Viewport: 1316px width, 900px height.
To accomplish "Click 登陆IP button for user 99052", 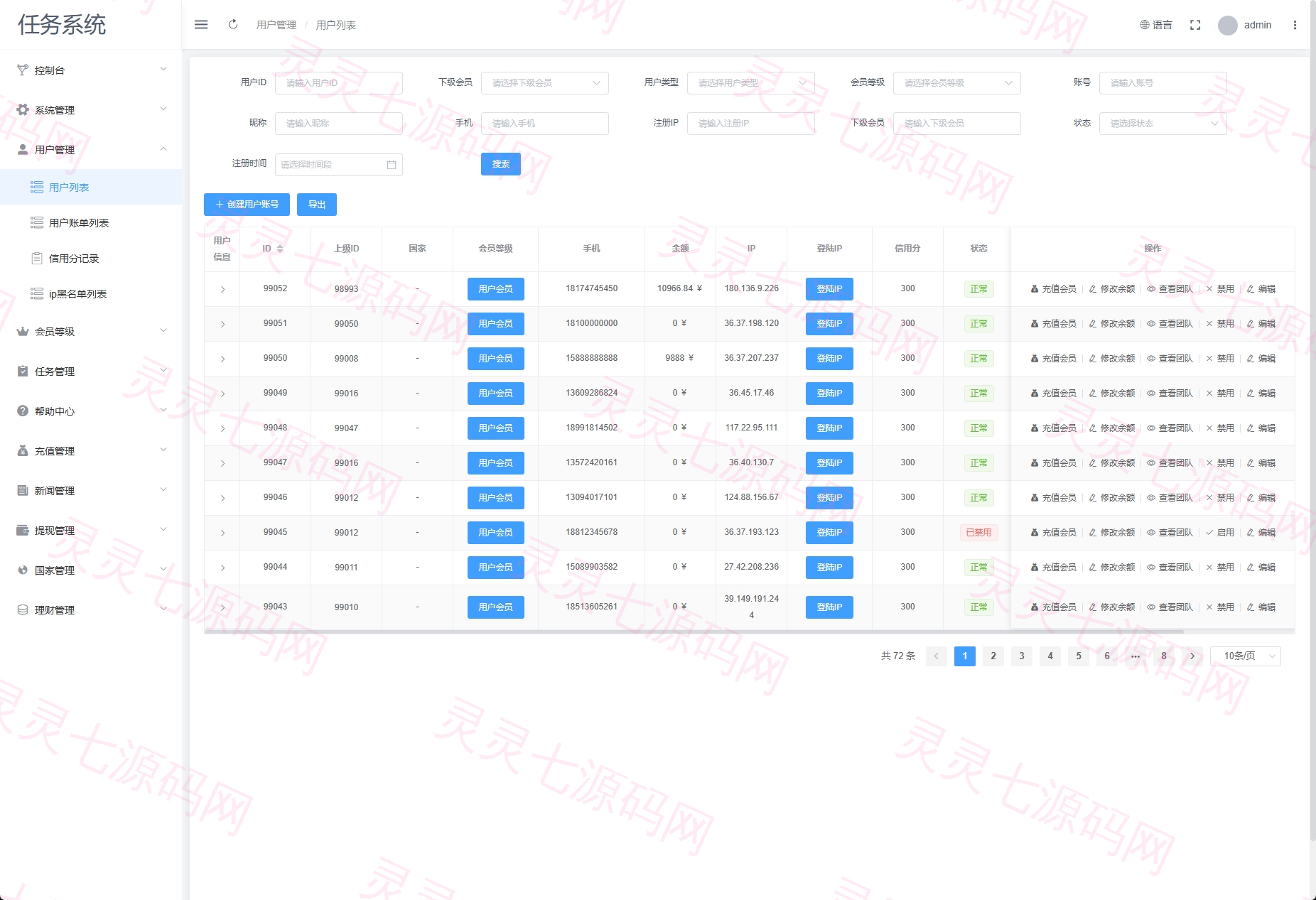I will (829, 289).
